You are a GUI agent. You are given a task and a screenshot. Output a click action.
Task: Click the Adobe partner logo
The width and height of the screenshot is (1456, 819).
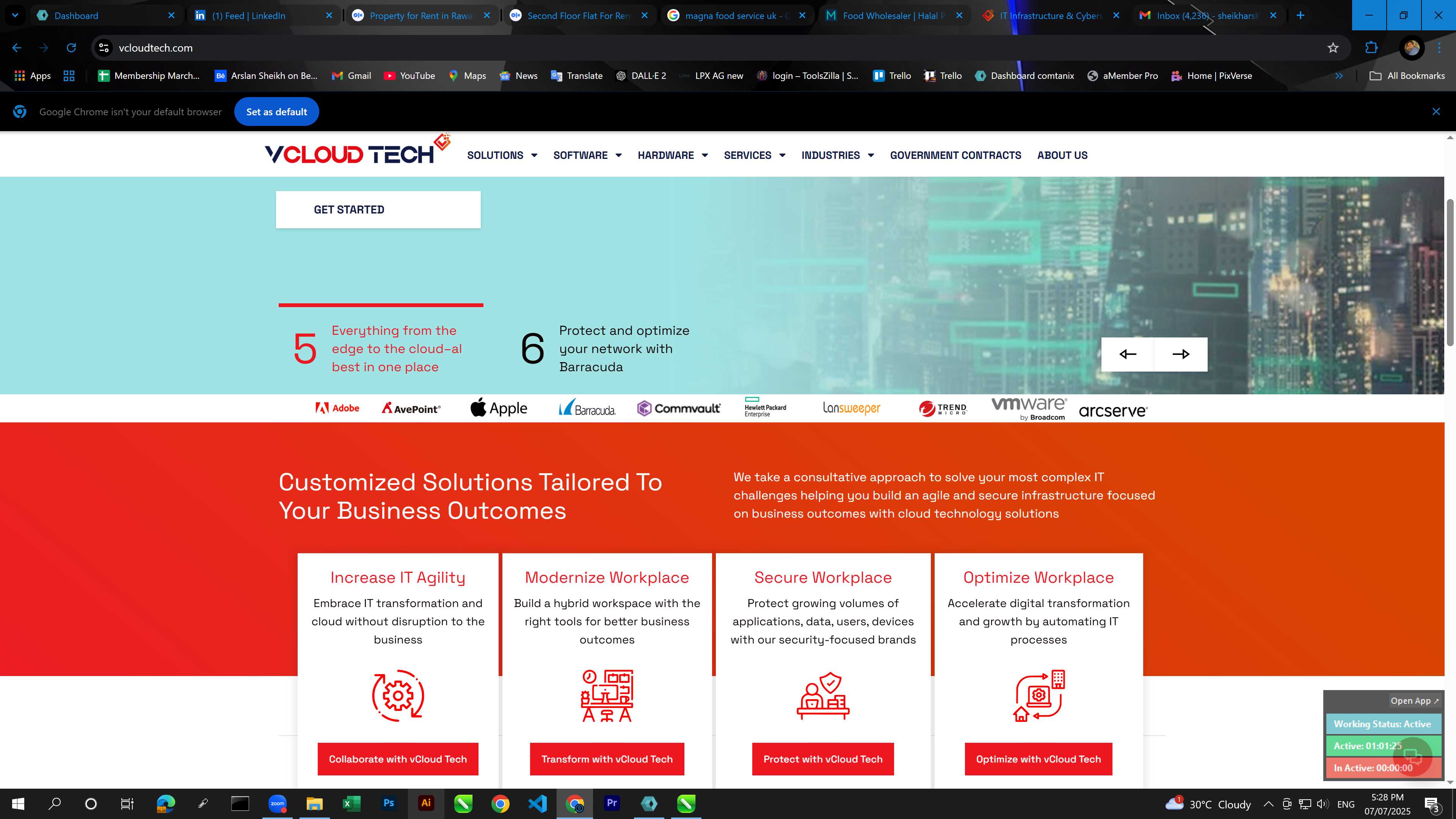pos(337,408)
